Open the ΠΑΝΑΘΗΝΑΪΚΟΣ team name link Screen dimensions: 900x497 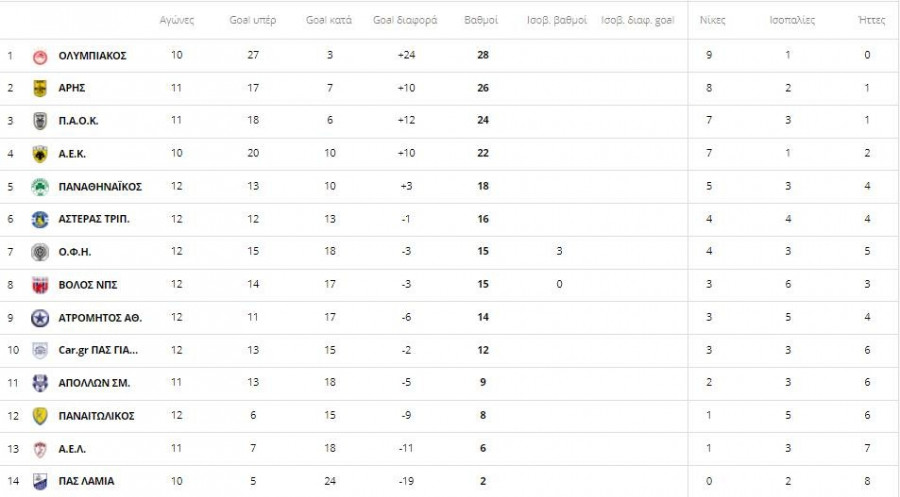(x=100, y=187)
